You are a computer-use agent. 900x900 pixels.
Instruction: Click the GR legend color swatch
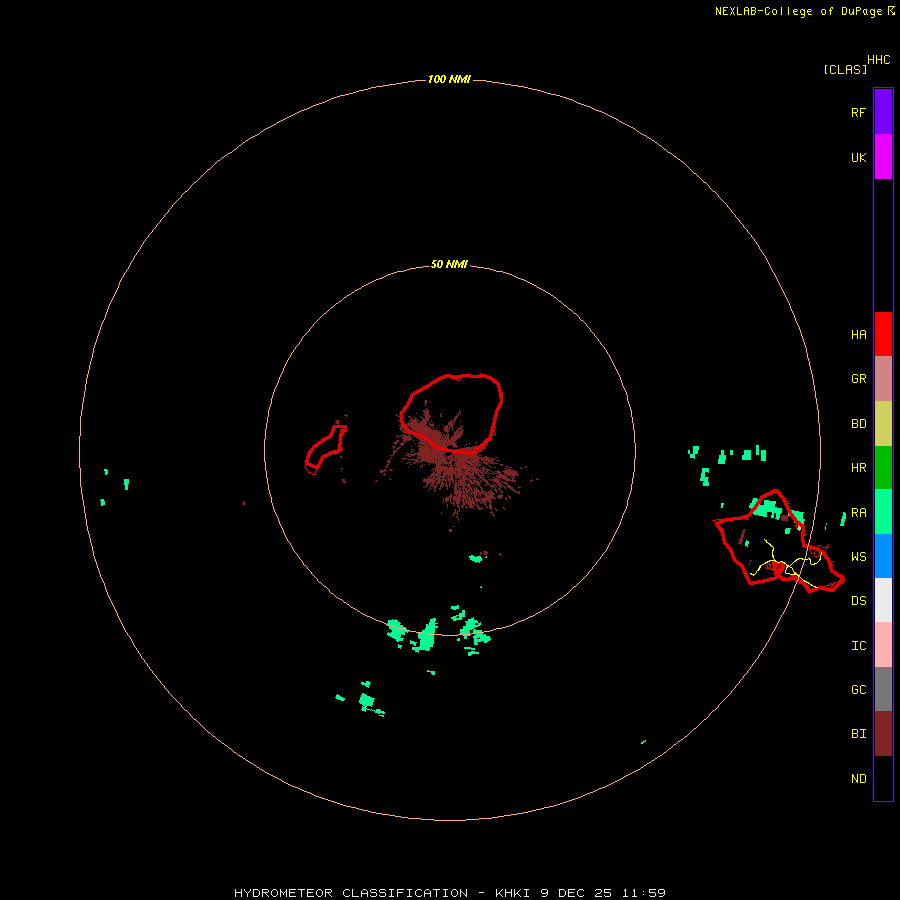point(883,379)
